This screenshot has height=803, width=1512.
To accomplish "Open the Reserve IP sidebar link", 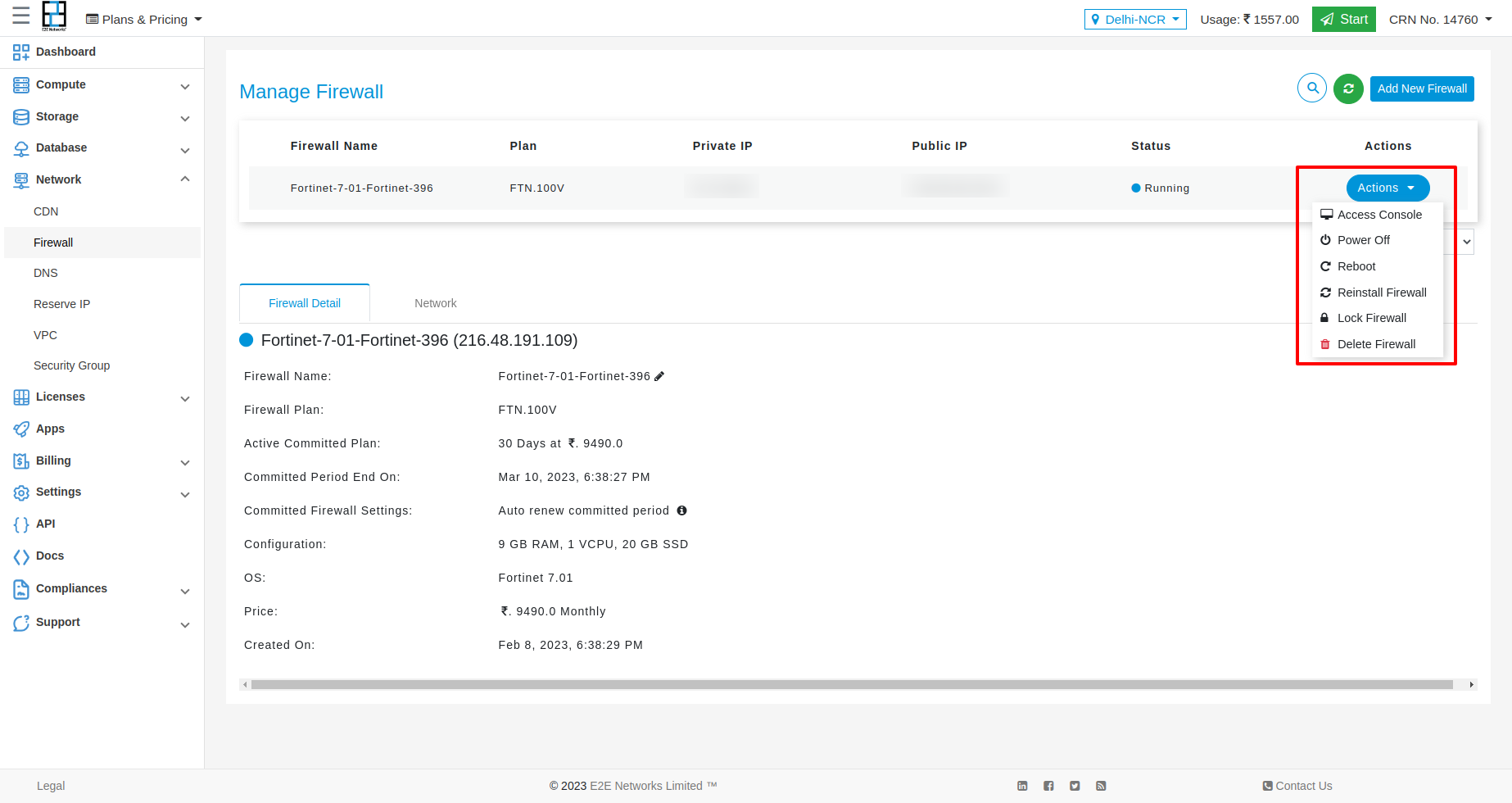I will click(62, 304).
